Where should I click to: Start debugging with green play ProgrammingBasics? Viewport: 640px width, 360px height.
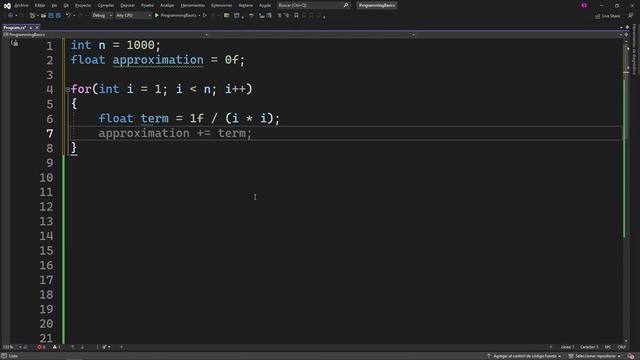point(176,16)
